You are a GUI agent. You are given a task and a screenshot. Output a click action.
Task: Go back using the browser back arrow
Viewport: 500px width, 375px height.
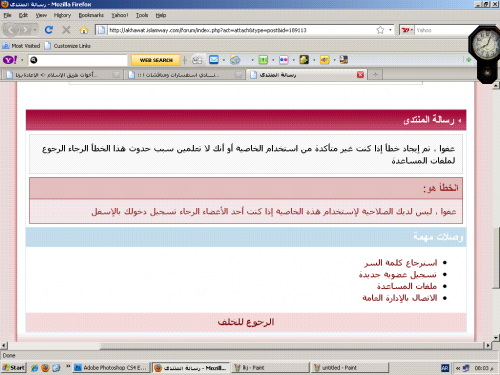(11, 30)
